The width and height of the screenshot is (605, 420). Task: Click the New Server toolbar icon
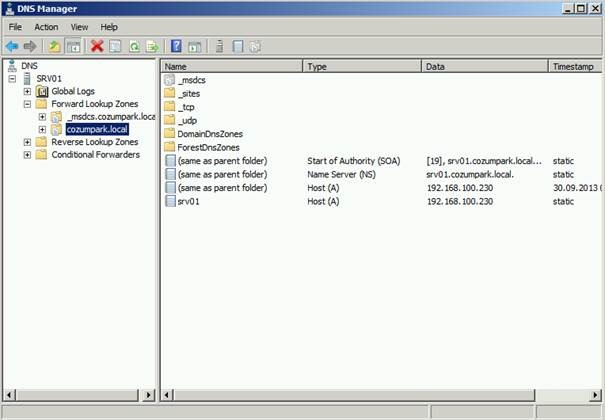(220, 47)
